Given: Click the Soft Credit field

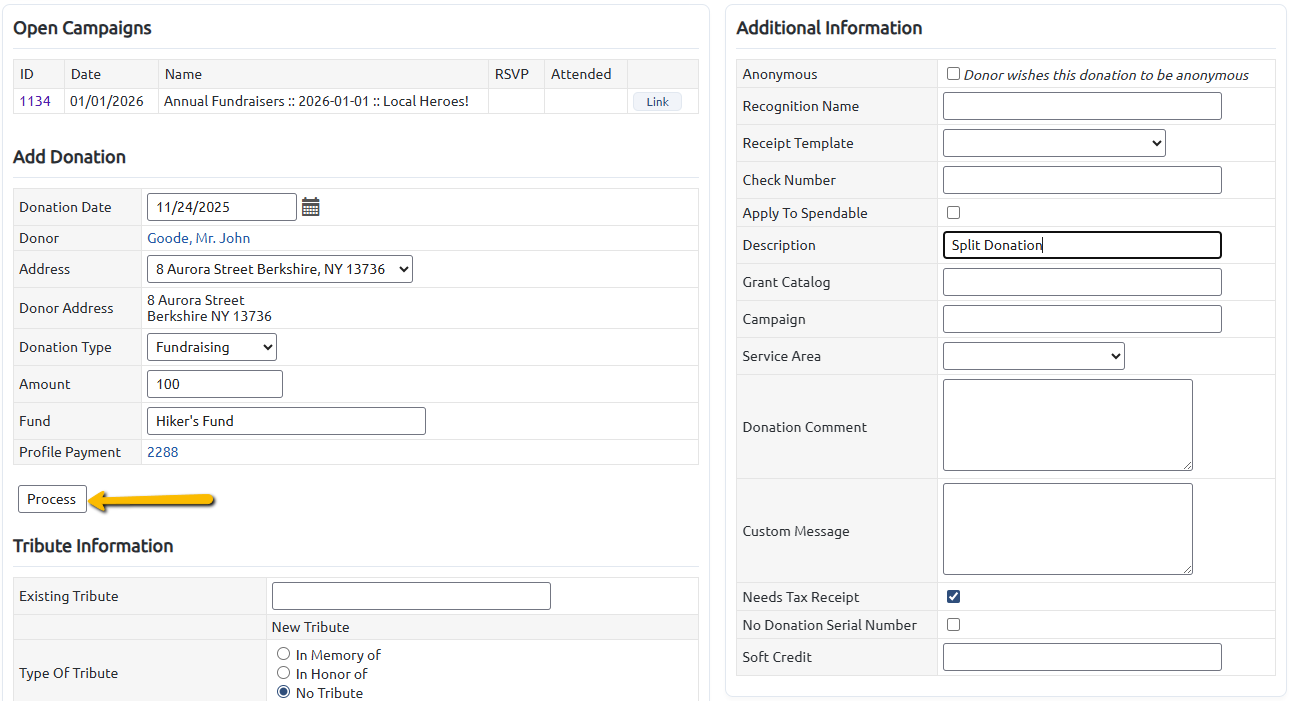Looking at the screenshot, I should 1082,657.
